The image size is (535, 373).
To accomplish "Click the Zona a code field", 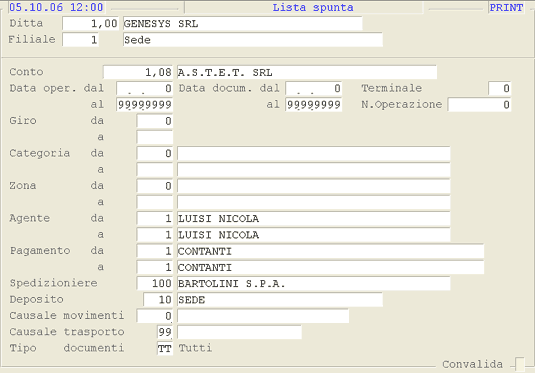I will pos(155,202).
